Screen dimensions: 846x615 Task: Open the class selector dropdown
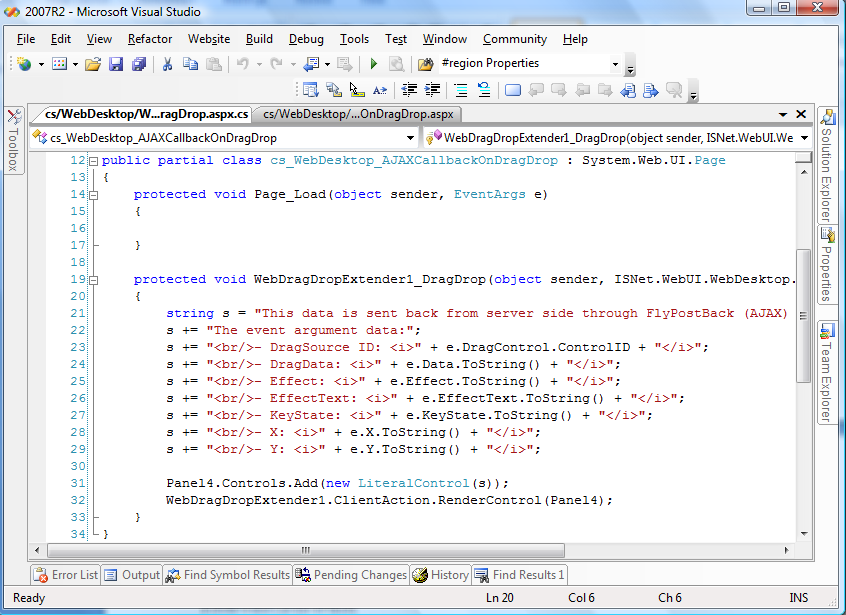pos(411,138)
